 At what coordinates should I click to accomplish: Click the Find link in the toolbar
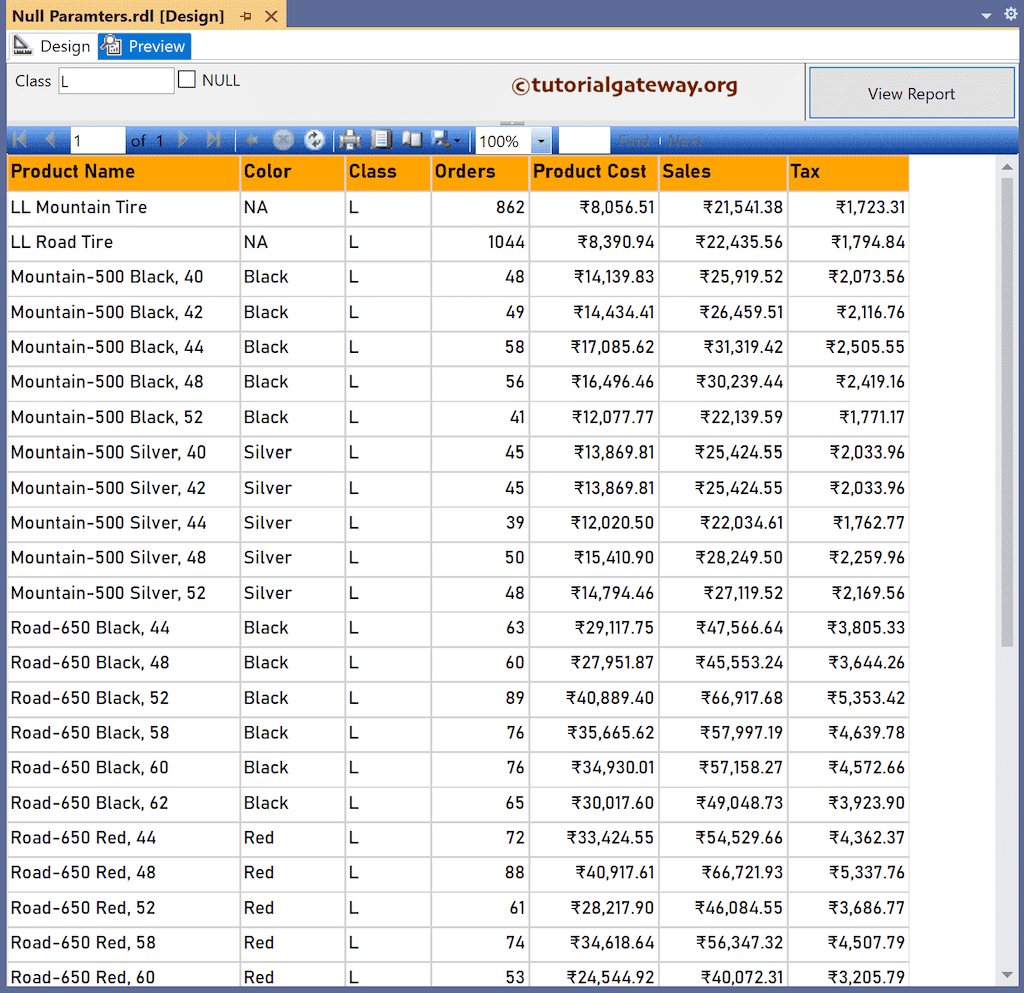[x=635, y=140]
